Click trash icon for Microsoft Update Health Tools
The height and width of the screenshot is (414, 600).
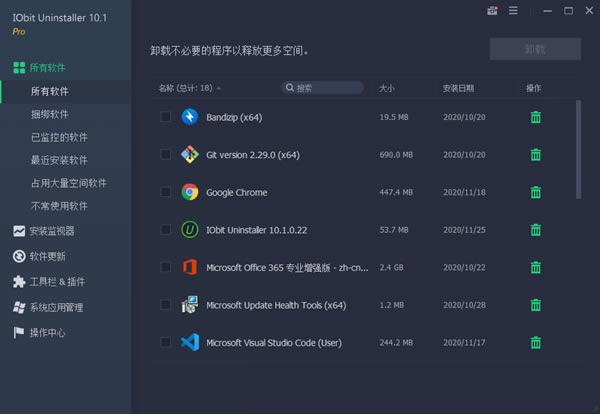(536, 305)
